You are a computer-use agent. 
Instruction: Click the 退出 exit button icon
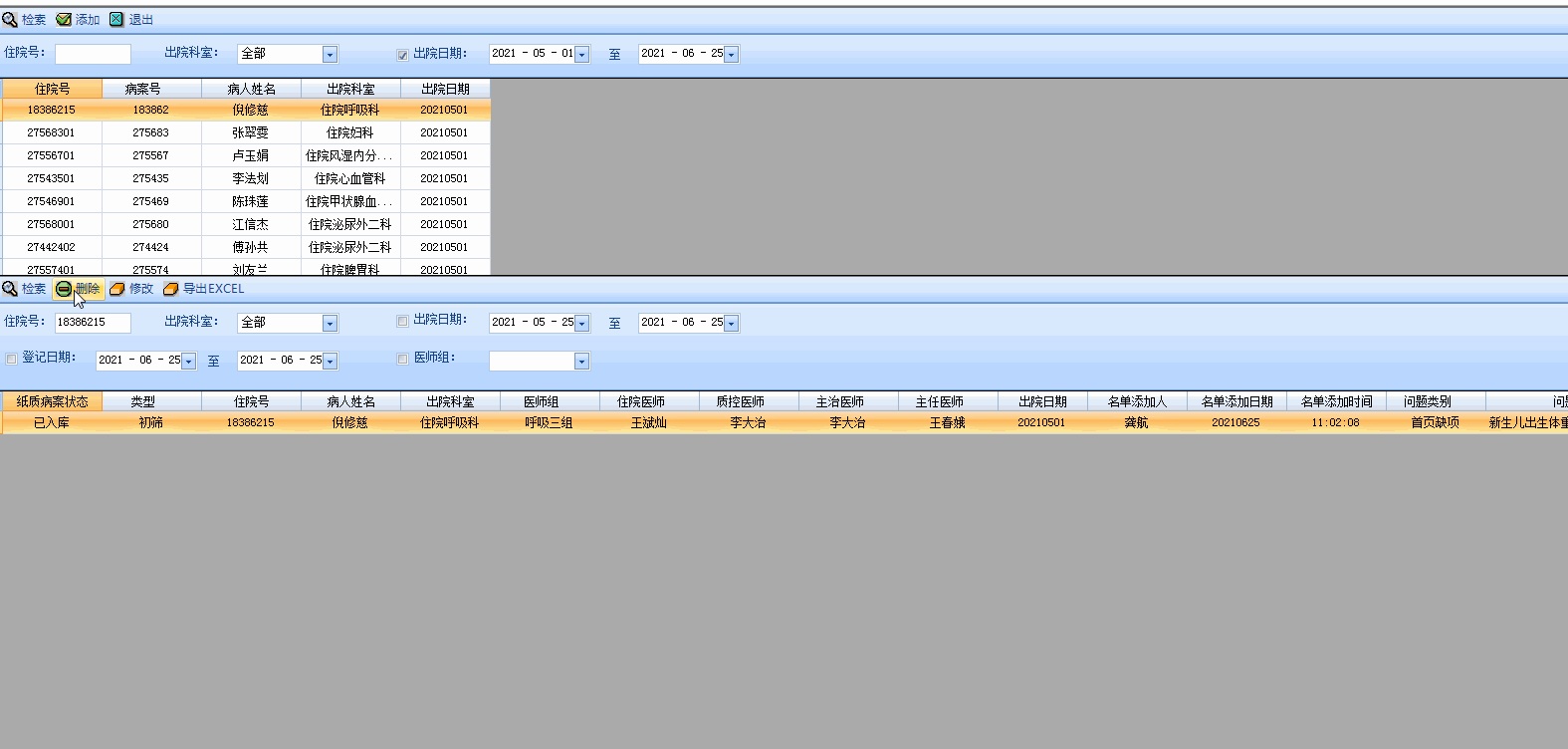[x=116, y=19]
